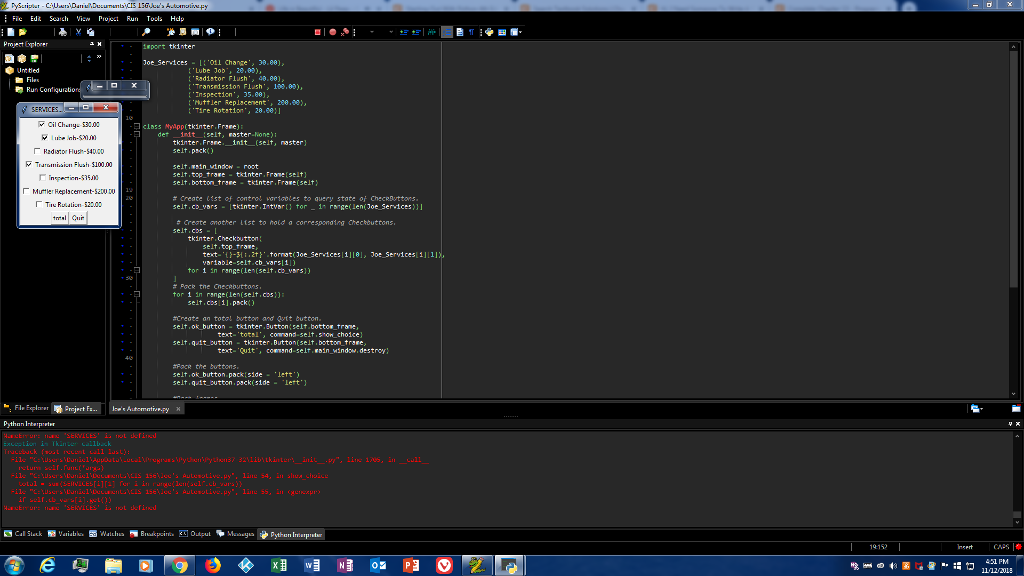
Task: Click the red Stop debugging toolbar icon
Action: [x=317, y=31]
